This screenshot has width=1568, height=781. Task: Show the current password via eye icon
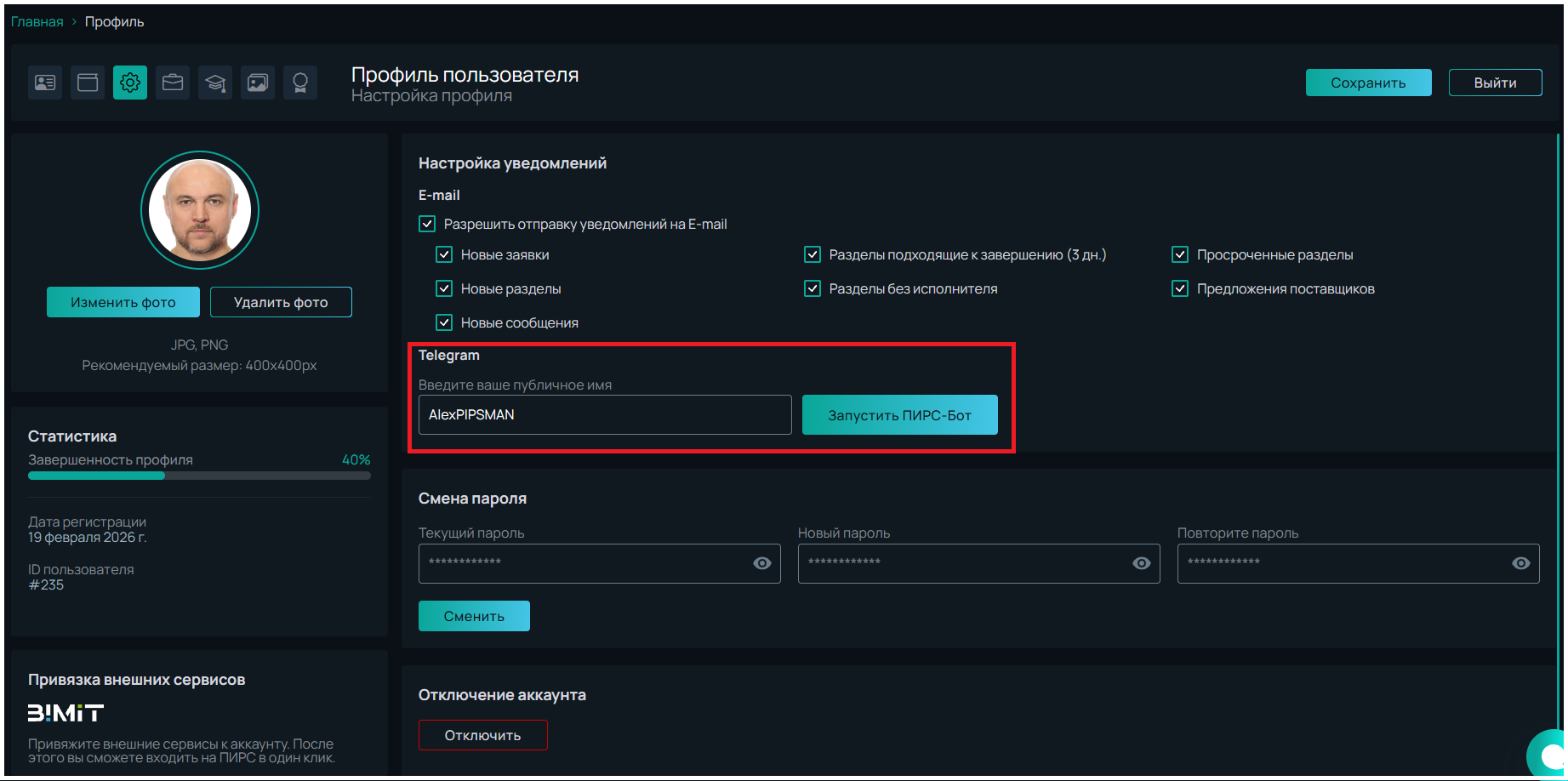coord(762,563)
